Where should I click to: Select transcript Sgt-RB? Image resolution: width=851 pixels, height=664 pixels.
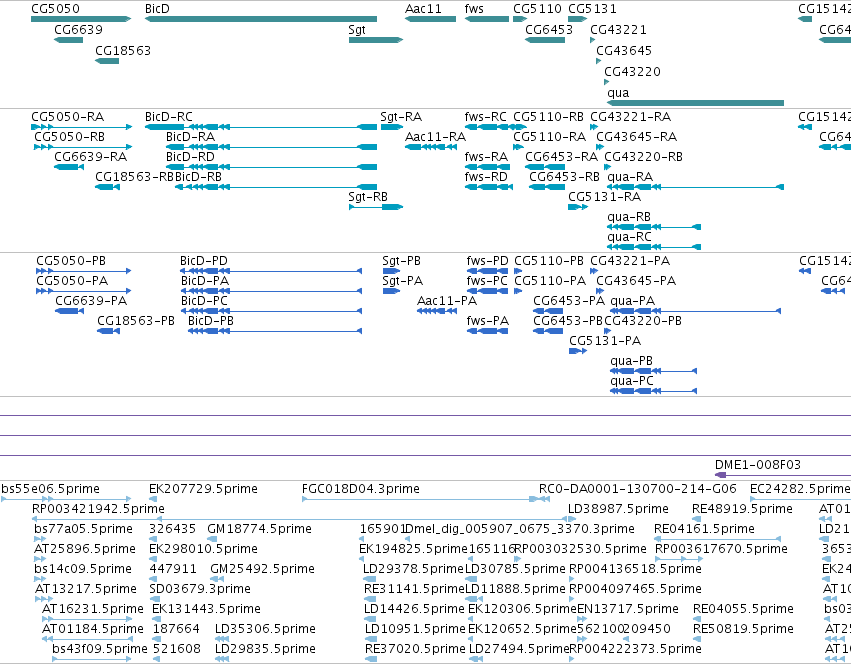376,207
